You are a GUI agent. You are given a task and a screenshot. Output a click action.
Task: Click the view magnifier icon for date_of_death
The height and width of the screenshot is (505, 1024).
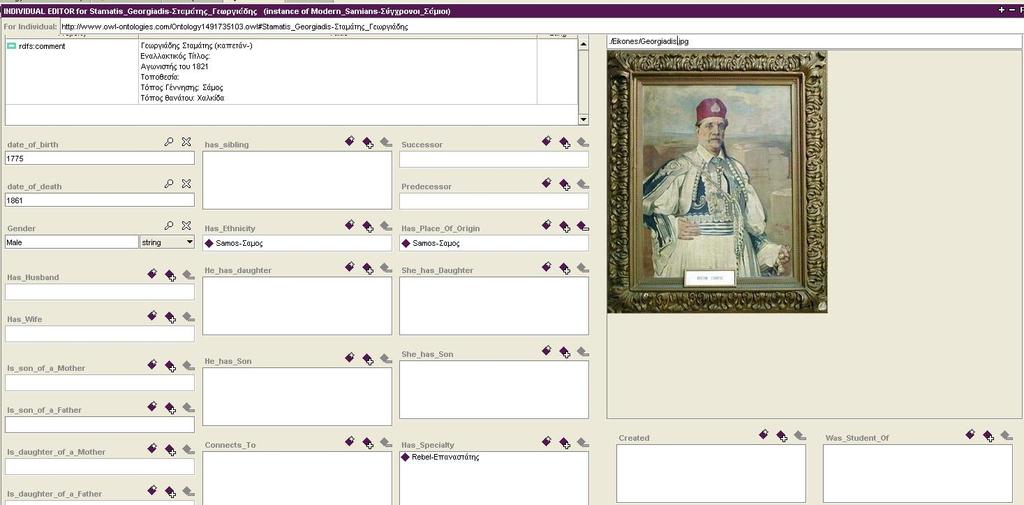pos(168,184)
